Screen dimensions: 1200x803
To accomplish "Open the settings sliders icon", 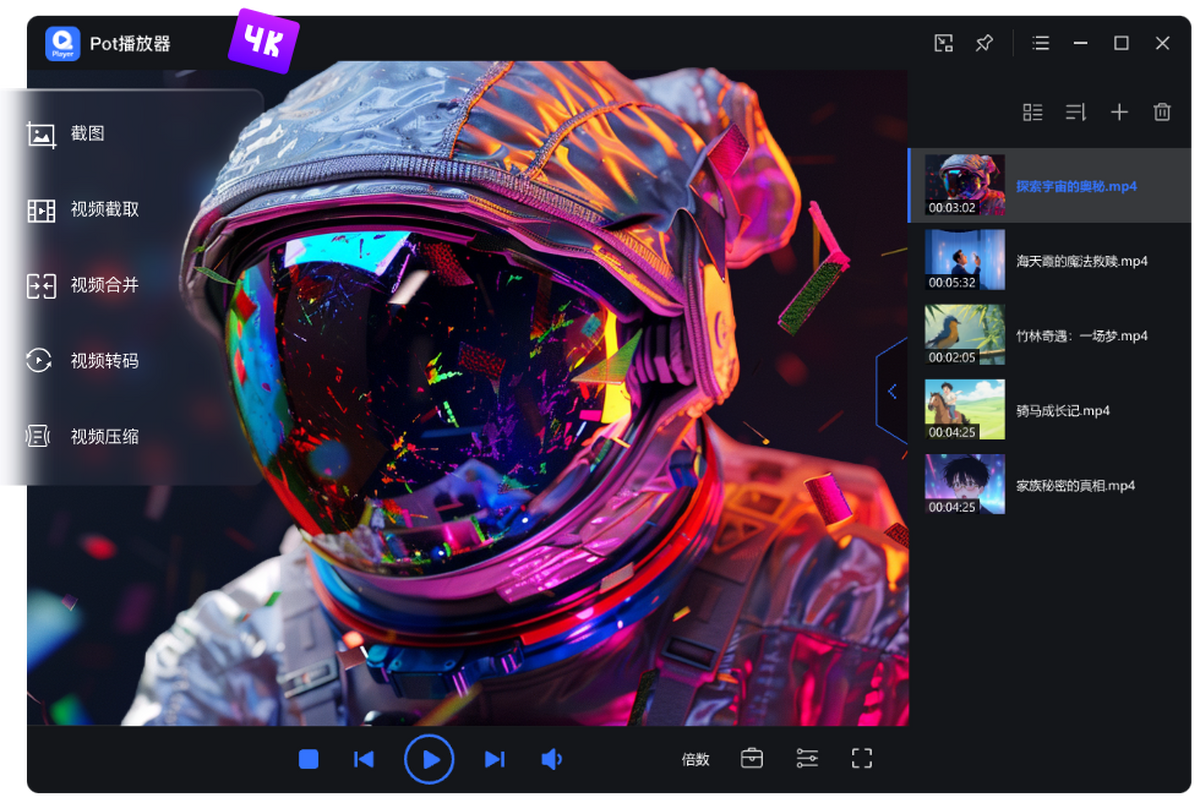I will point(807,759).
